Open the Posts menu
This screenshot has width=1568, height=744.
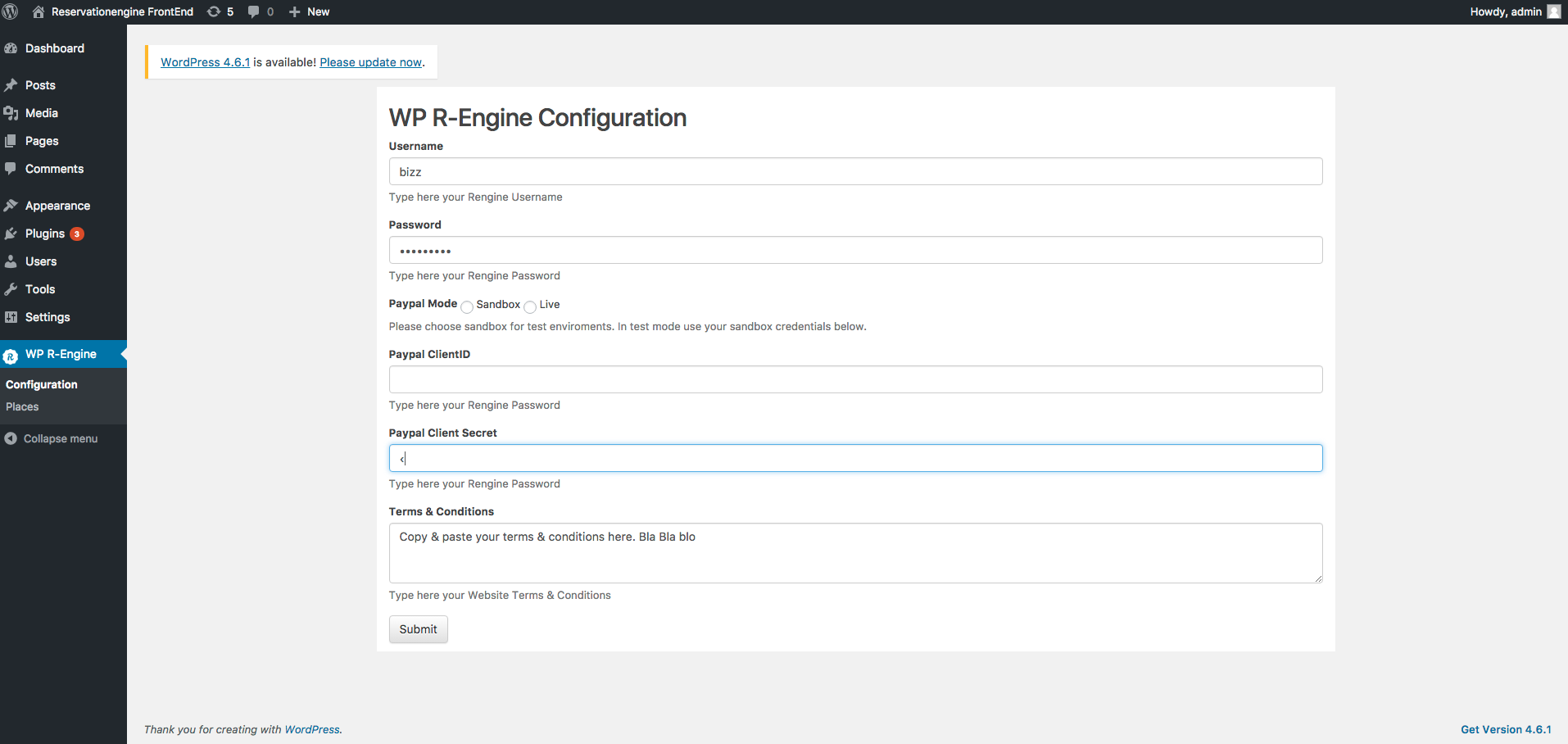coord(40,85)
